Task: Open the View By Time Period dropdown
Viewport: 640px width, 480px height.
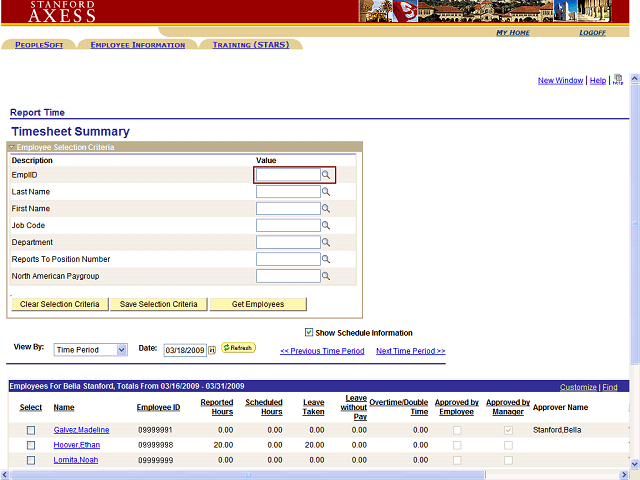Action: [x=91, y=350]
